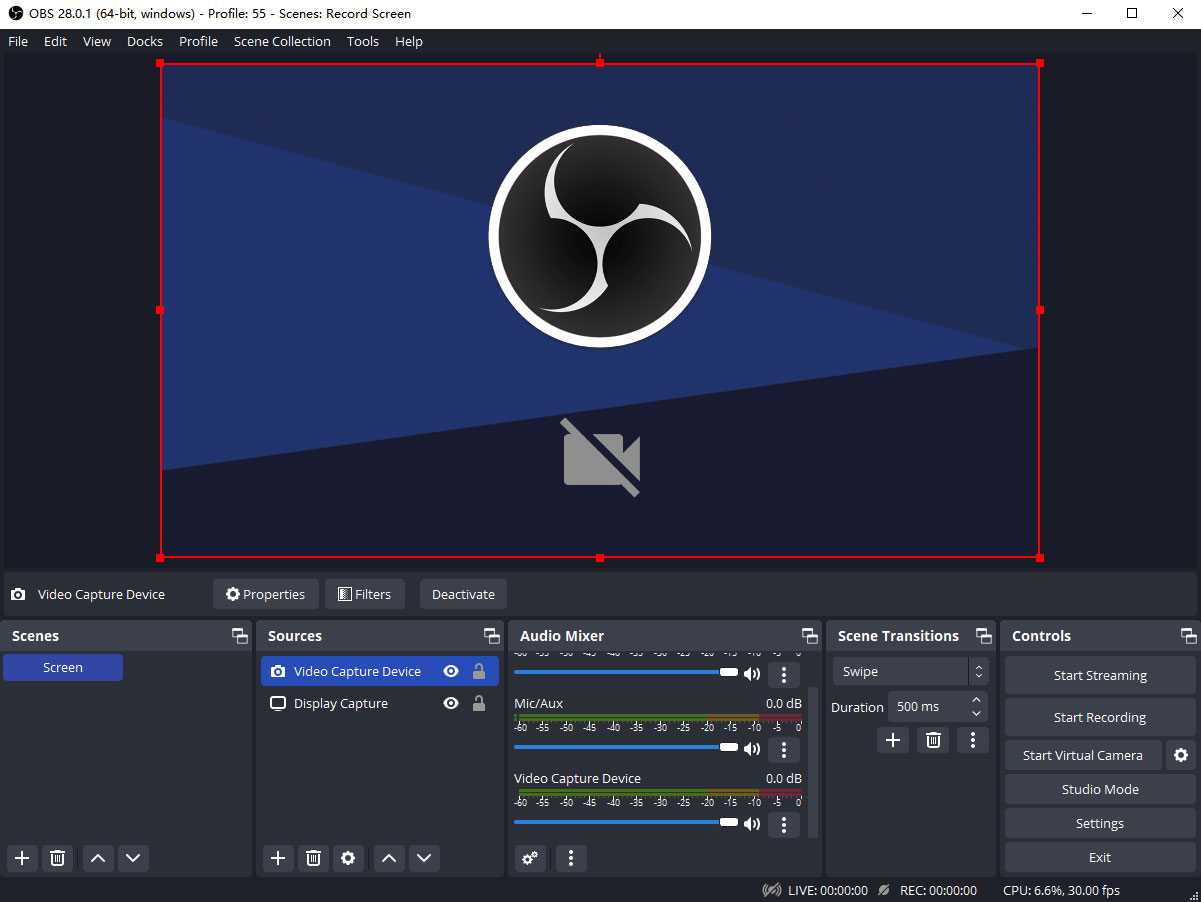
Task: Decrease transition duration with down arrow
Action: (976, 713)
